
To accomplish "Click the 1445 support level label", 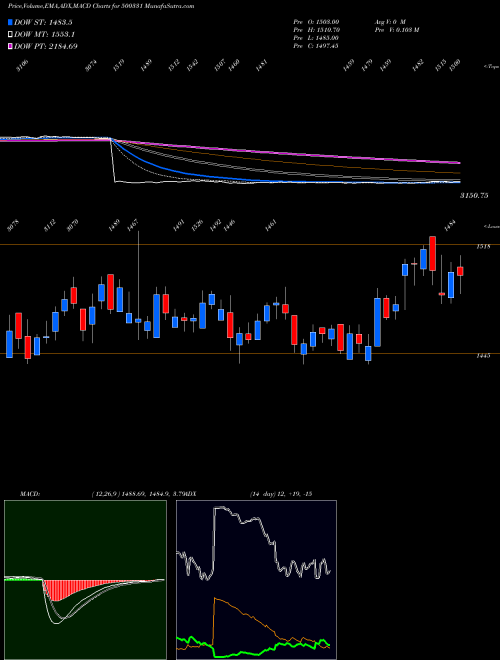I will point(483,356).
